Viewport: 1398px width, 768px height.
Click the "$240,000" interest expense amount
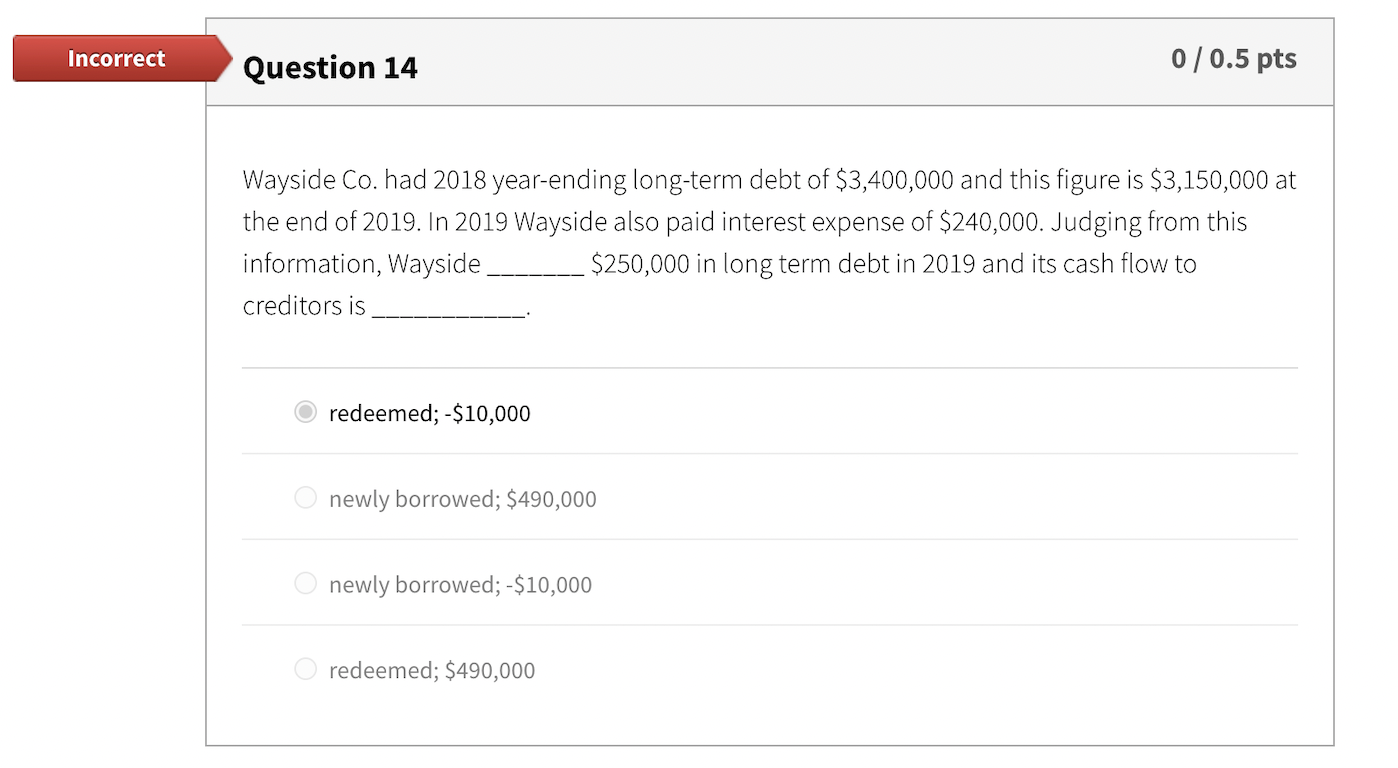pyautogui.click(x=991, y=223)
